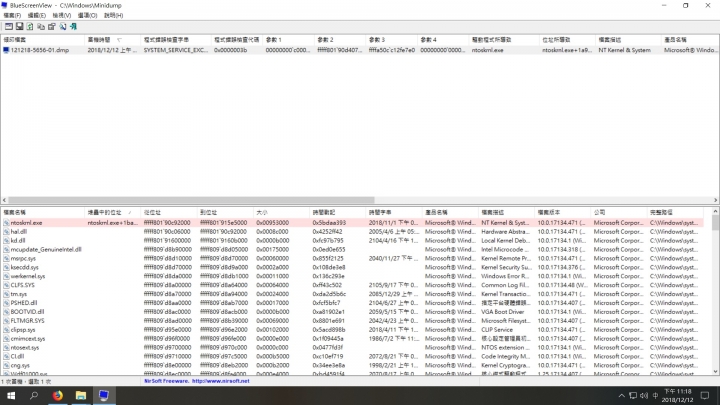Sort upper pane by 當機時間 column header
This screenshot has height=405, width=720.
pos(112,40)
